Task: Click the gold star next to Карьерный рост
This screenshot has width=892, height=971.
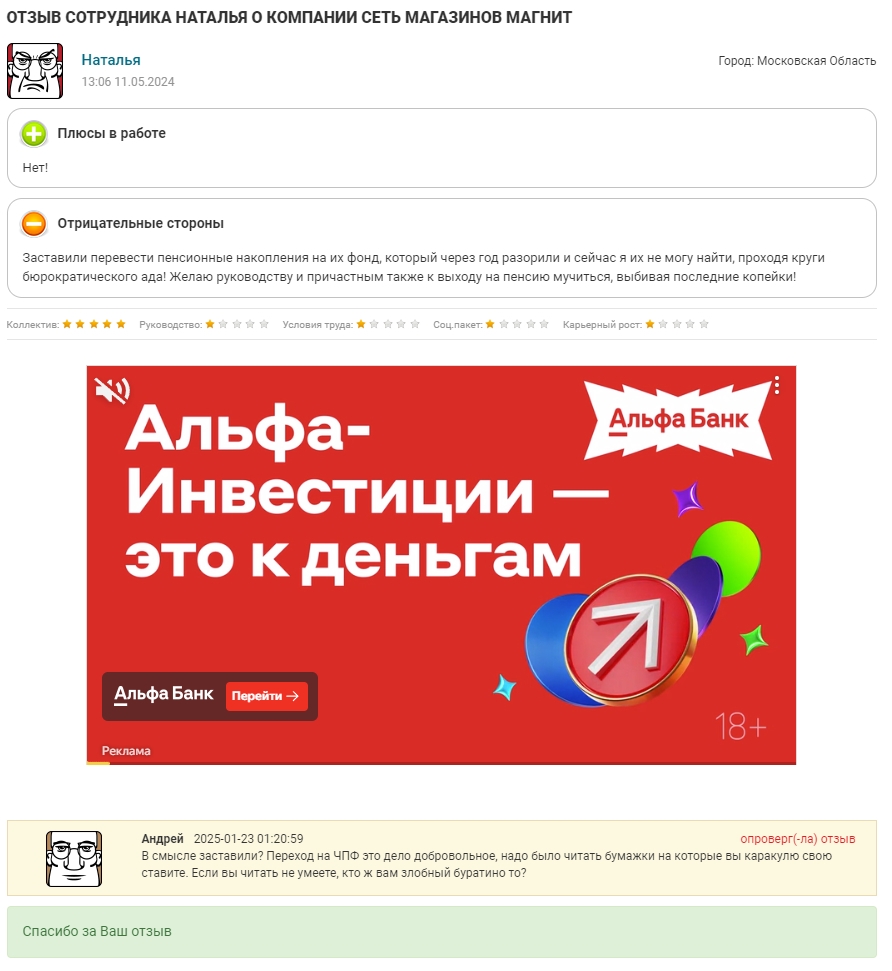Action: pos(650,324)
